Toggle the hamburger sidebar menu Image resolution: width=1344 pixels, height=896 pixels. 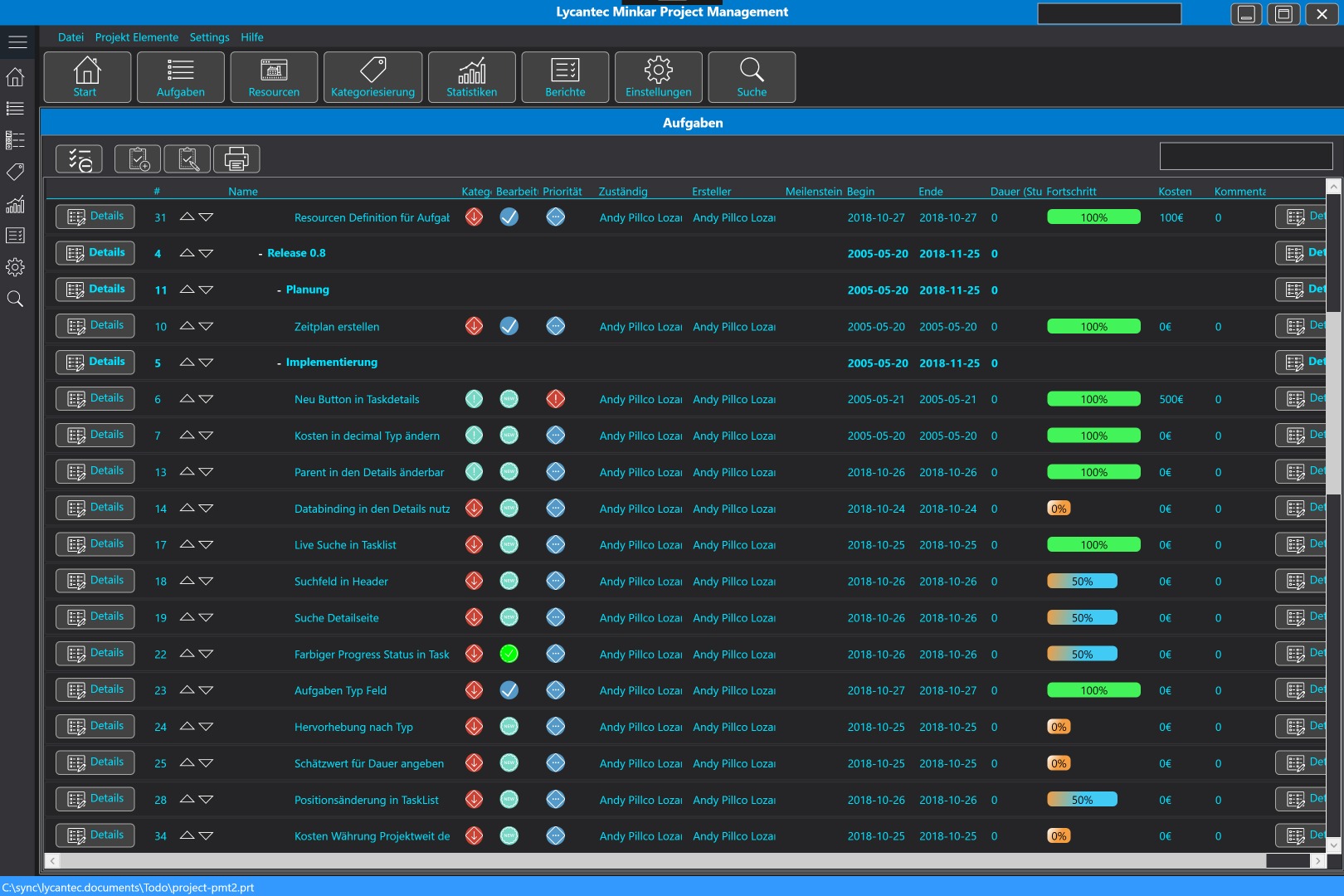click(17, 41)
